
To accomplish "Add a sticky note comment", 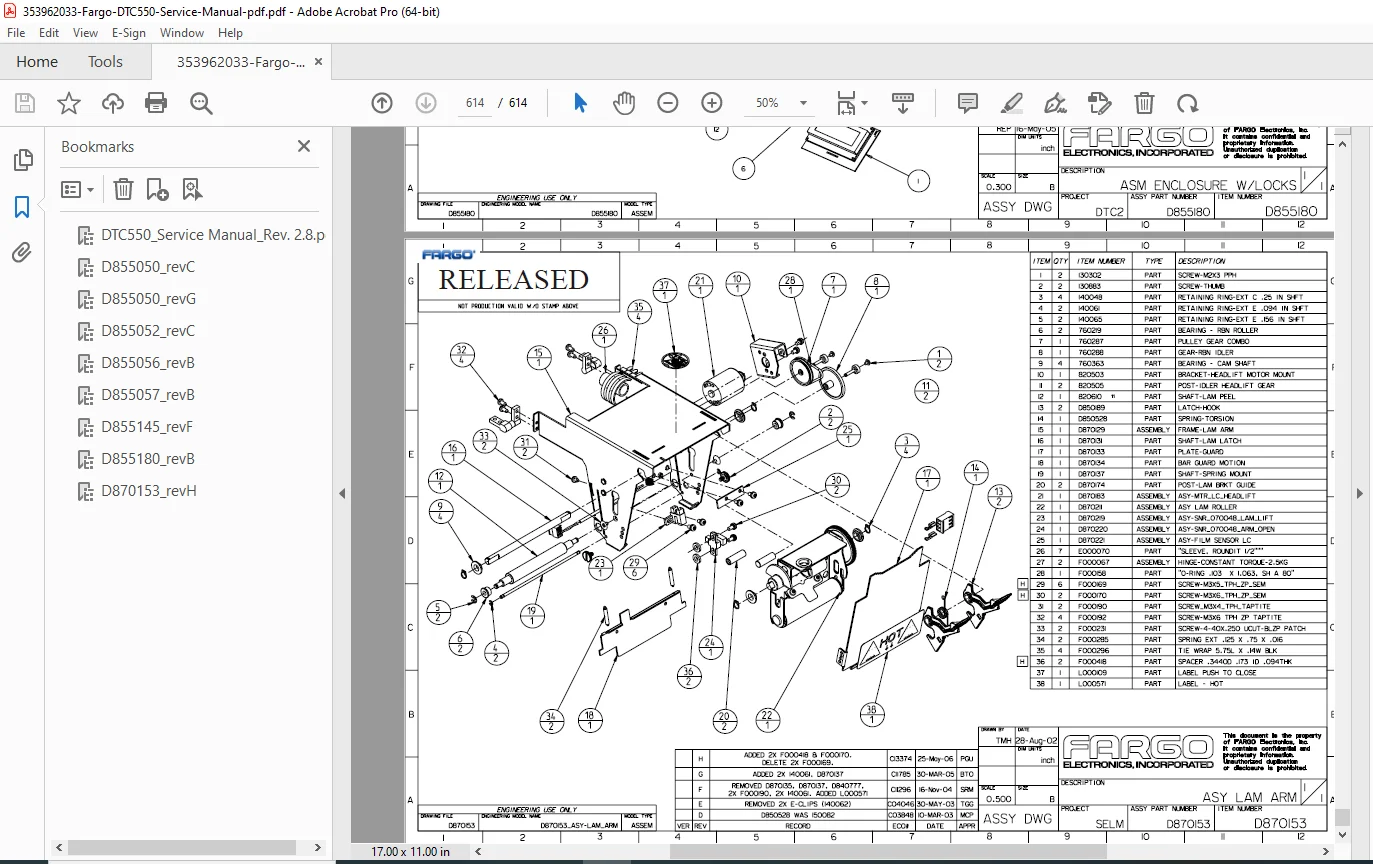I will [967, 103].
